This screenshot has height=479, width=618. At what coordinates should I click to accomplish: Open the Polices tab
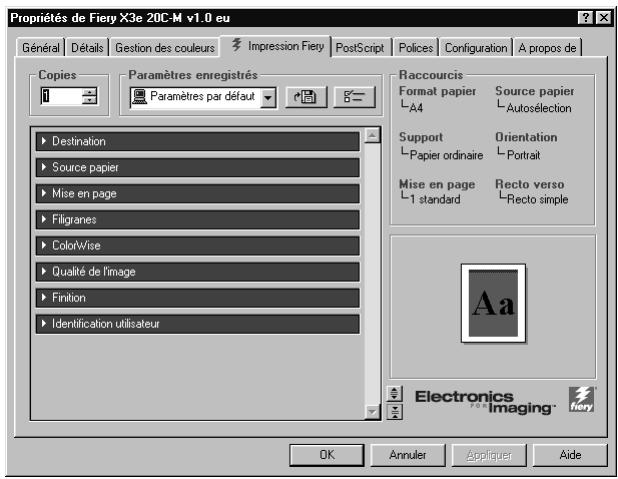coord(416,48)
